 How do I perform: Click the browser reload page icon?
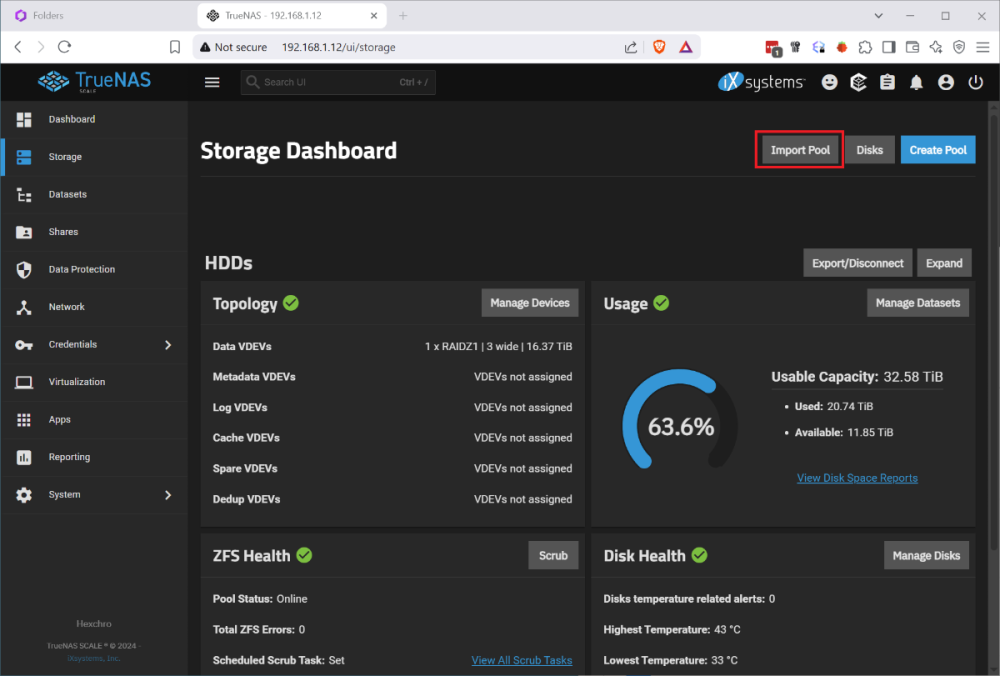click(65, 47)
